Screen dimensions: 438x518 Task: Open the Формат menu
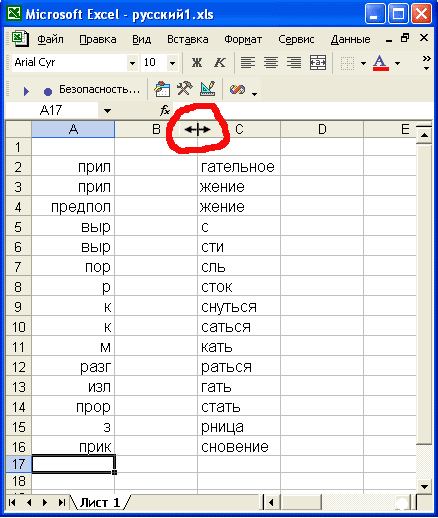pyautogui.click(x=243, y=39)
